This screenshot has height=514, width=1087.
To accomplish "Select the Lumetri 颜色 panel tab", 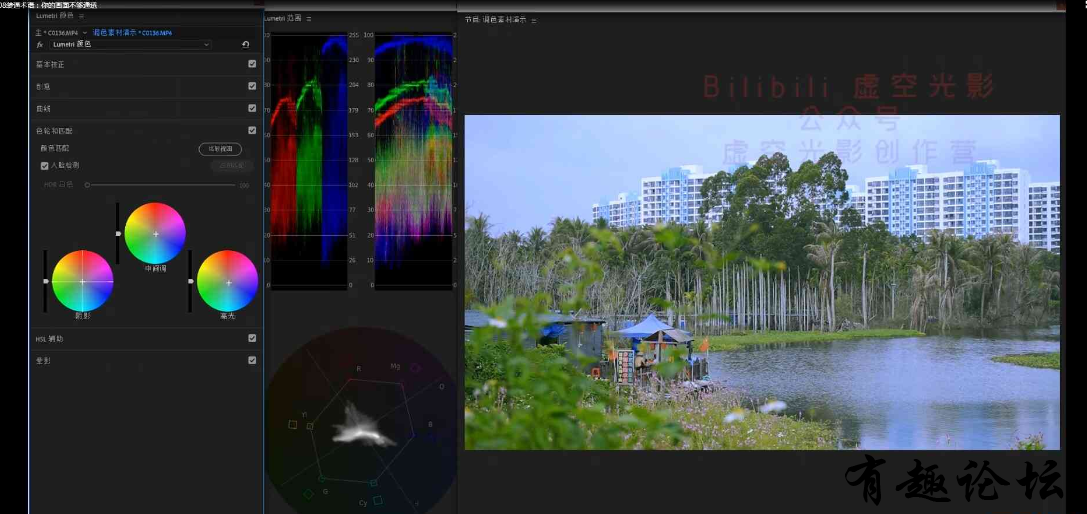I will (x=55, y=15).
